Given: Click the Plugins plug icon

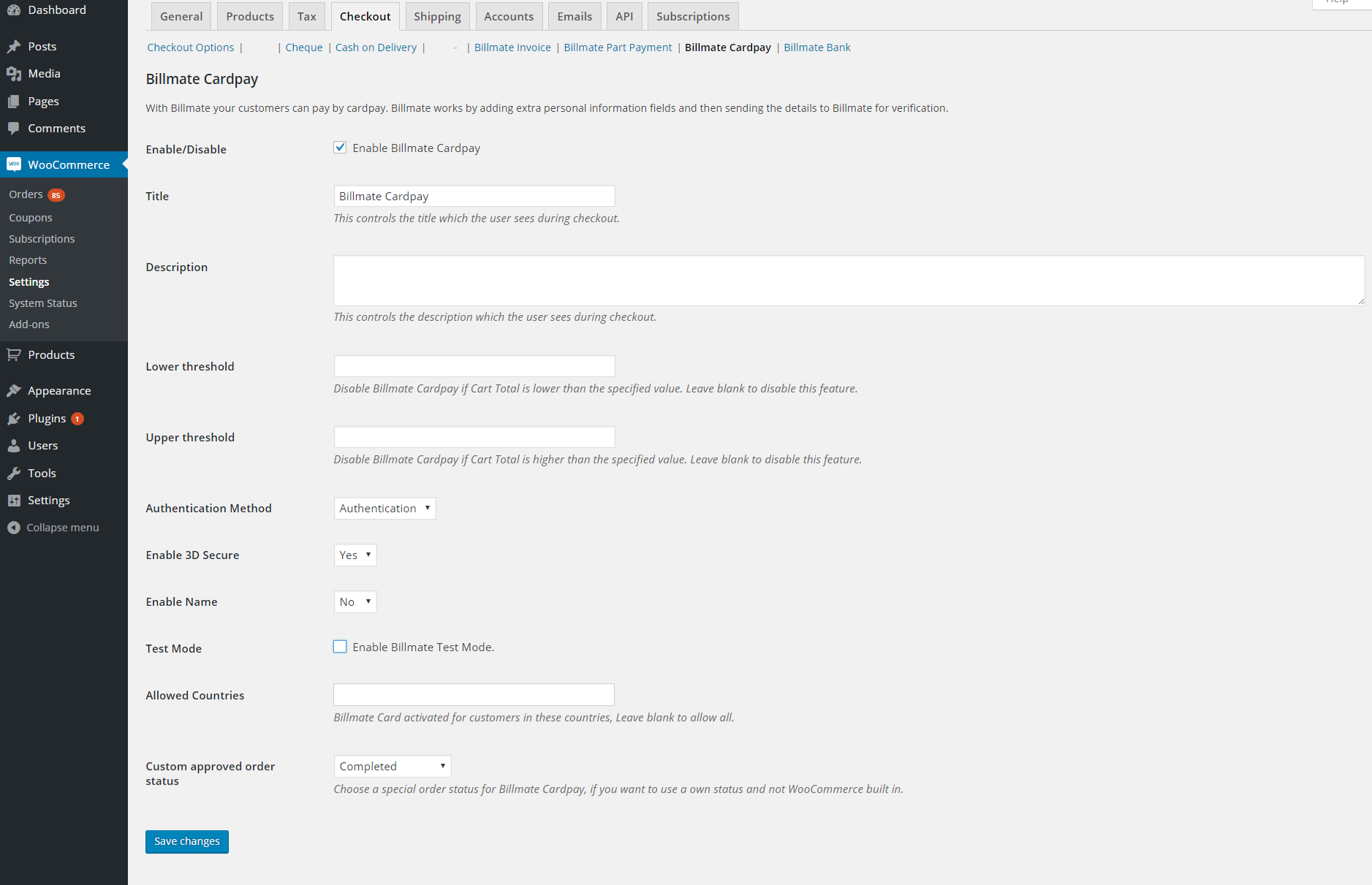Looking at the screenshot, I should [14, 419].
